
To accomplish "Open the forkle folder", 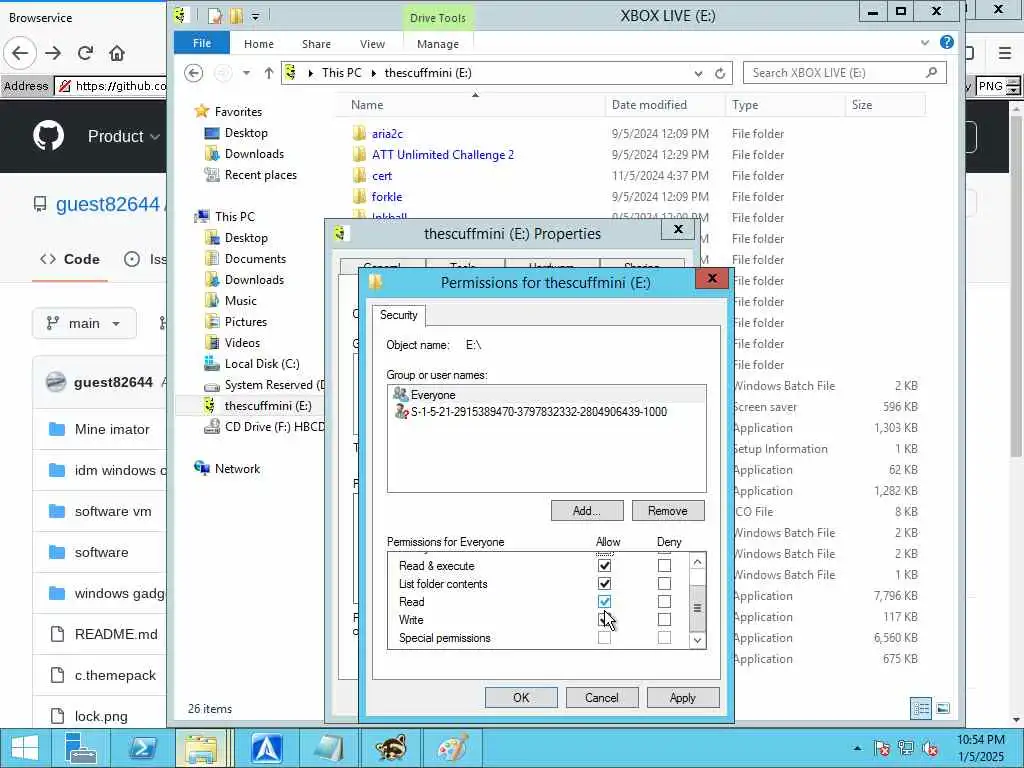I will tap(387, 196).
